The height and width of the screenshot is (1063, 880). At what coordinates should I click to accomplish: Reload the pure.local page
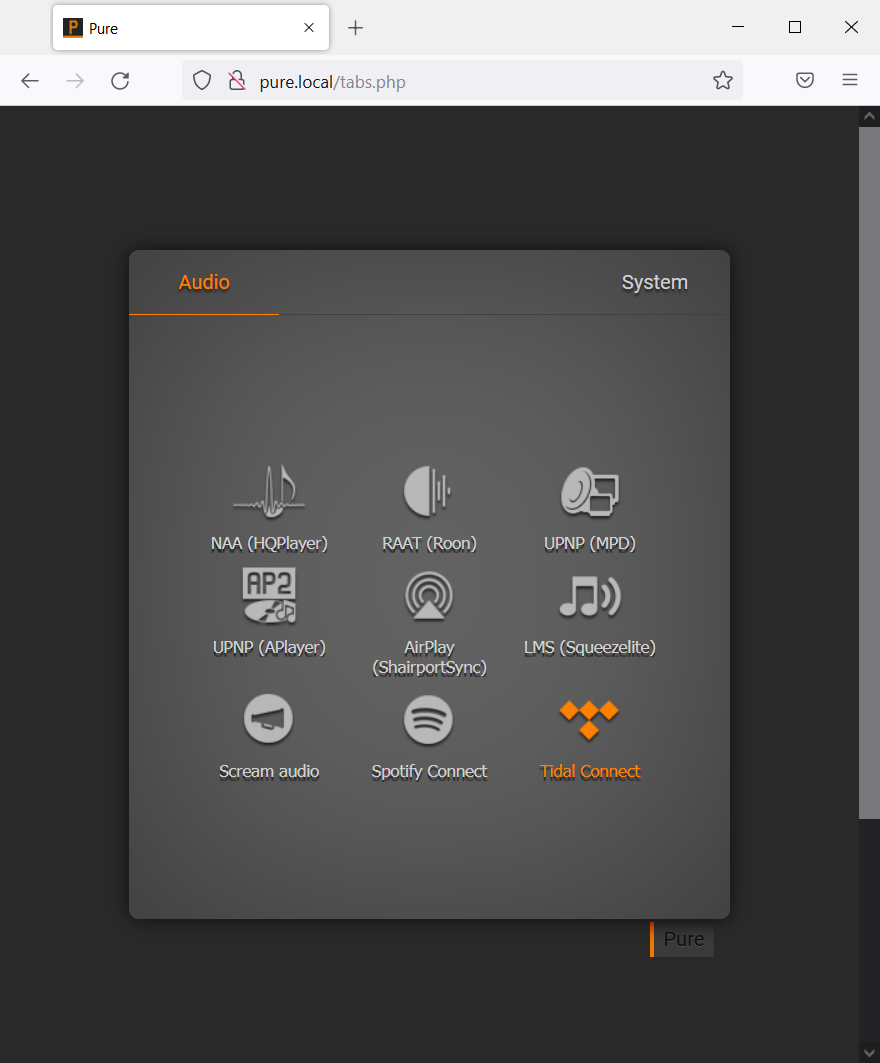[x=120, y=81]
